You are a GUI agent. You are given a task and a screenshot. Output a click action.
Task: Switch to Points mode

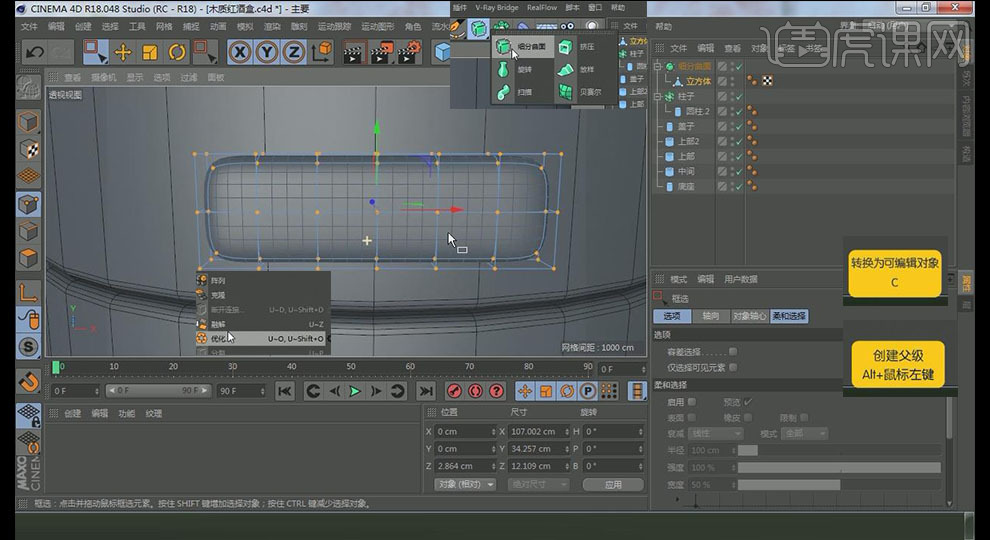click(x=28, y=204)
